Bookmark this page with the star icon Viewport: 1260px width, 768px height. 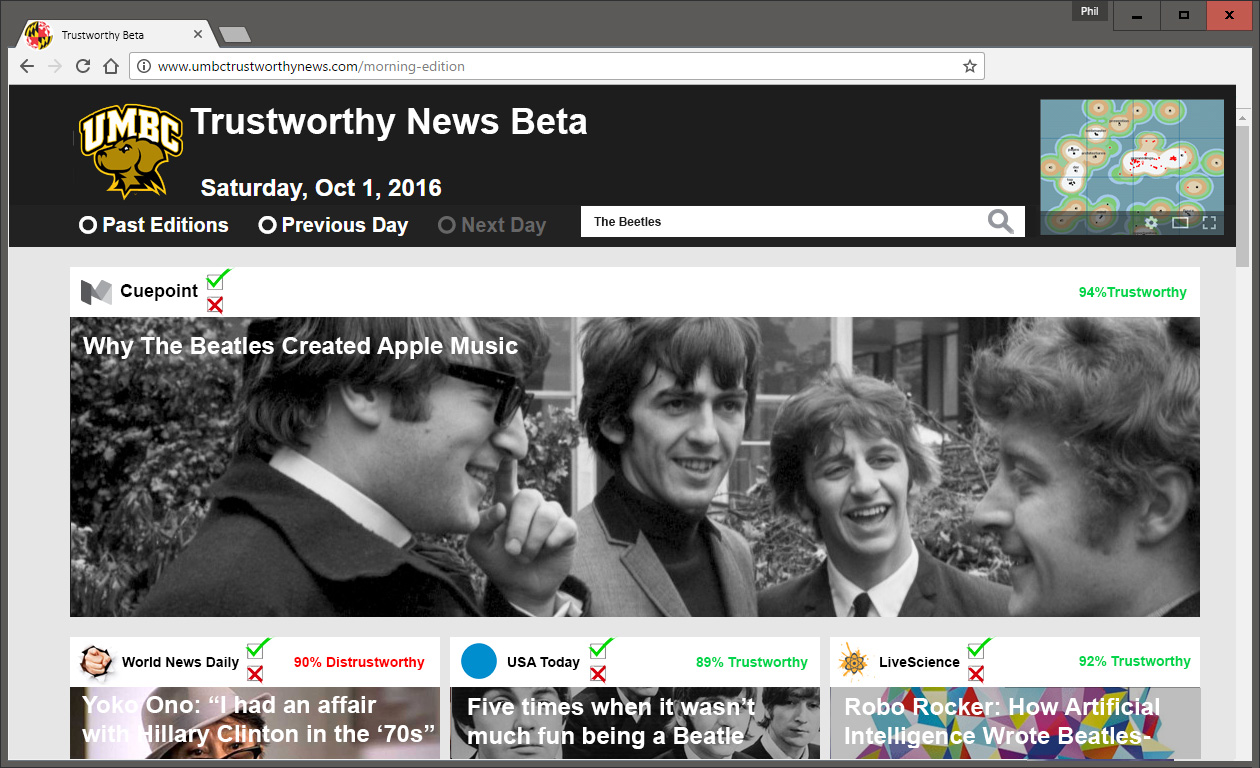click(969, 67)
